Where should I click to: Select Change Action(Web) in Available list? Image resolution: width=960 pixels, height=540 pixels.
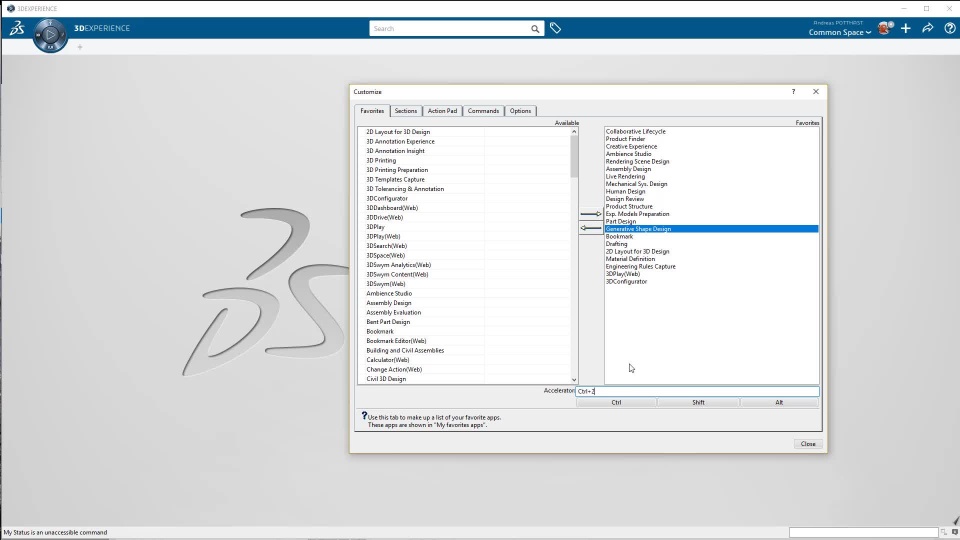[x=394, y=369]
